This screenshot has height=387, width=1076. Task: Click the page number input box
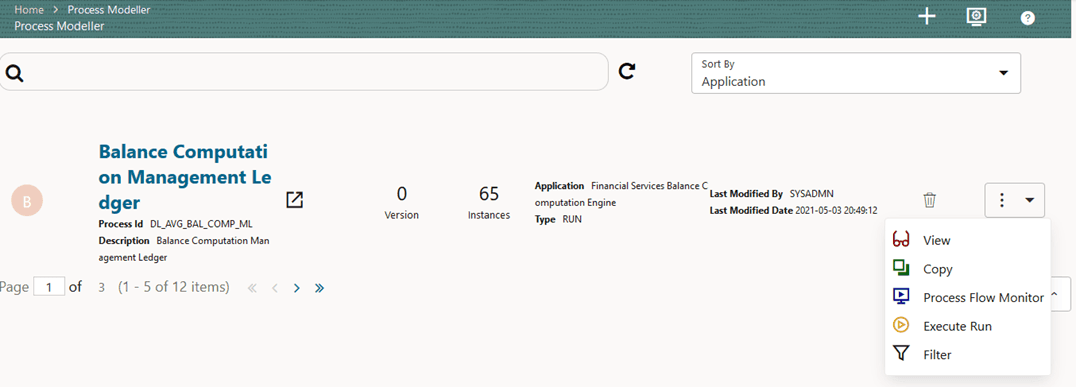coord(49,287)
